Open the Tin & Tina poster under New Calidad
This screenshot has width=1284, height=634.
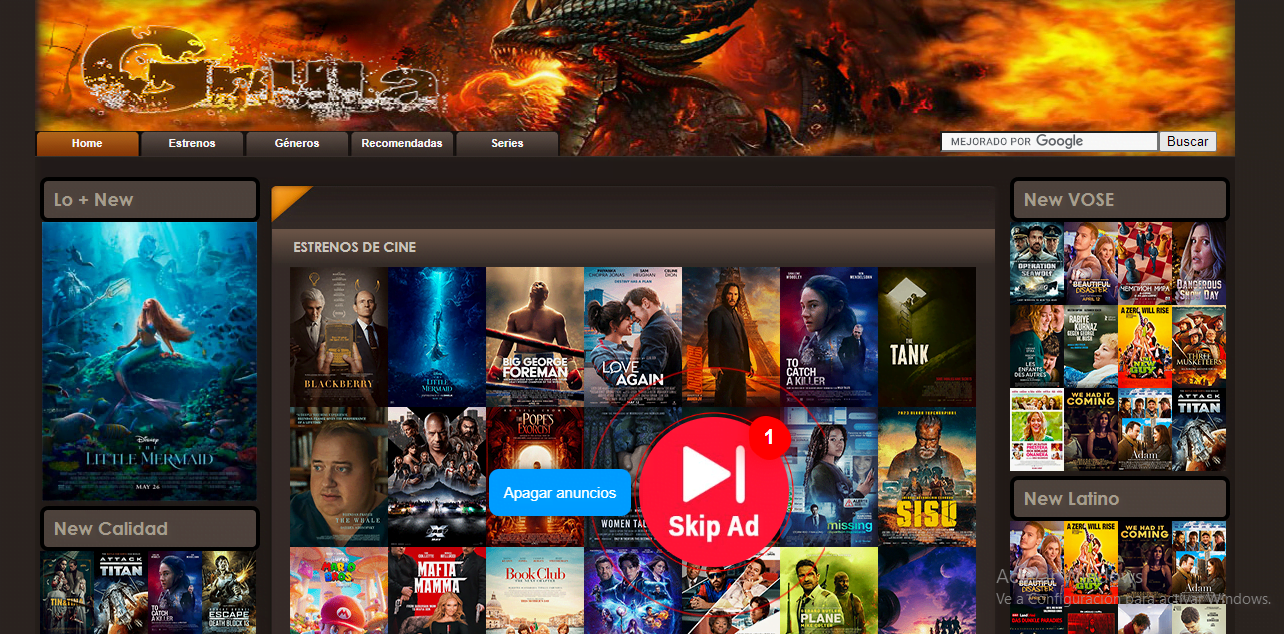coord(68,592)
